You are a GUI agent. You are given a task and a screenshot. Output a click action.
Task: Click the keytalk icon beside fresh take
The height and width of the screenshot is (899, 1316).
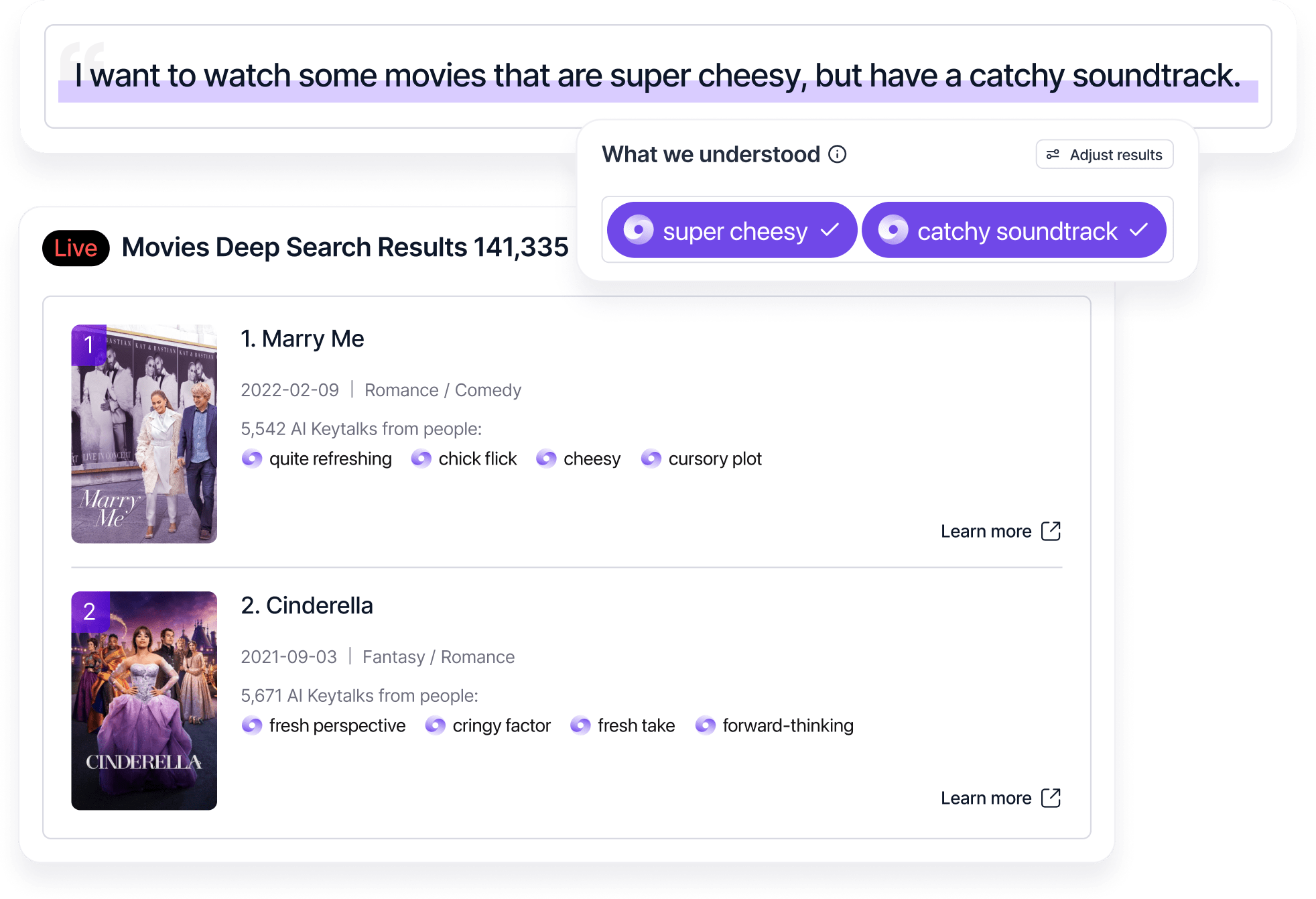tap(580, 725)
